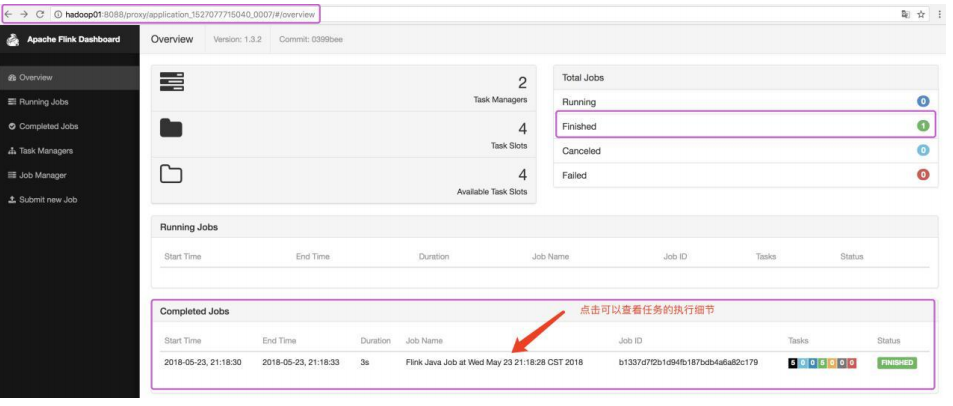Click Start Time column header in Running Jobs
Image resolution: width=953 pixels, height=406 pixels.
pyautogui.click(x=182, y=256)
